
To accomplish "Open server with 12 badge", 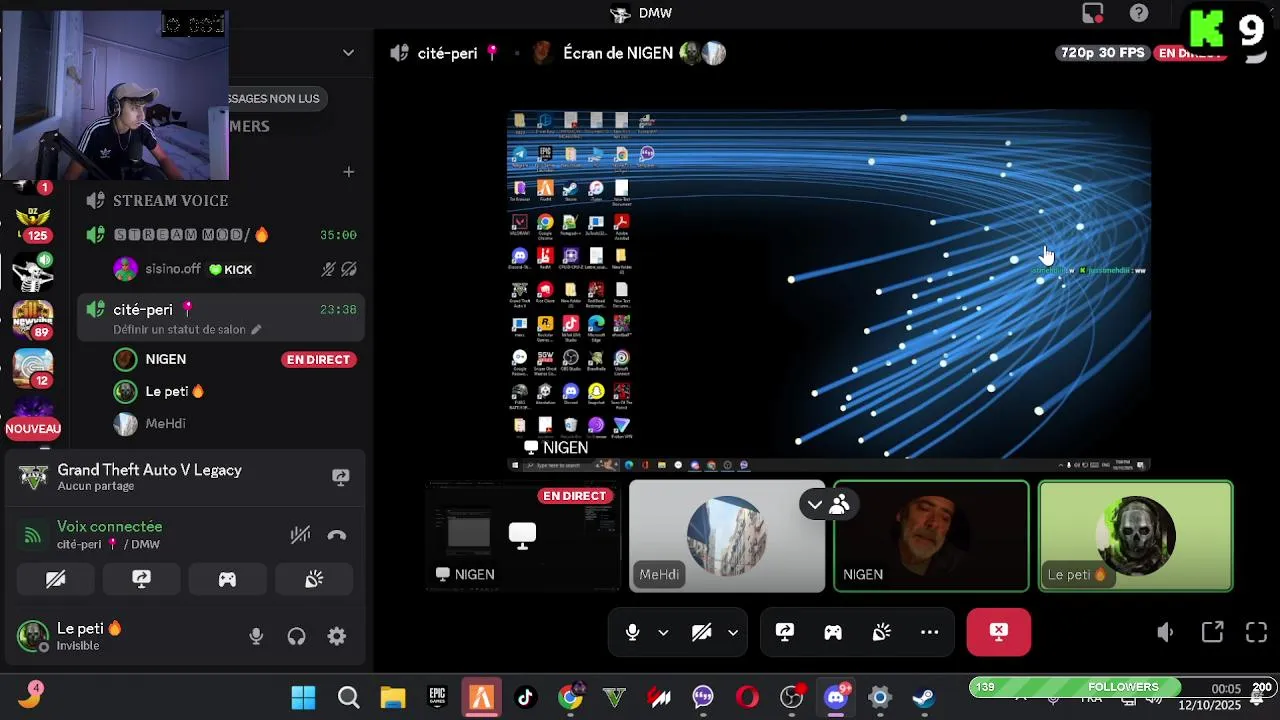I will click(32, 368).
